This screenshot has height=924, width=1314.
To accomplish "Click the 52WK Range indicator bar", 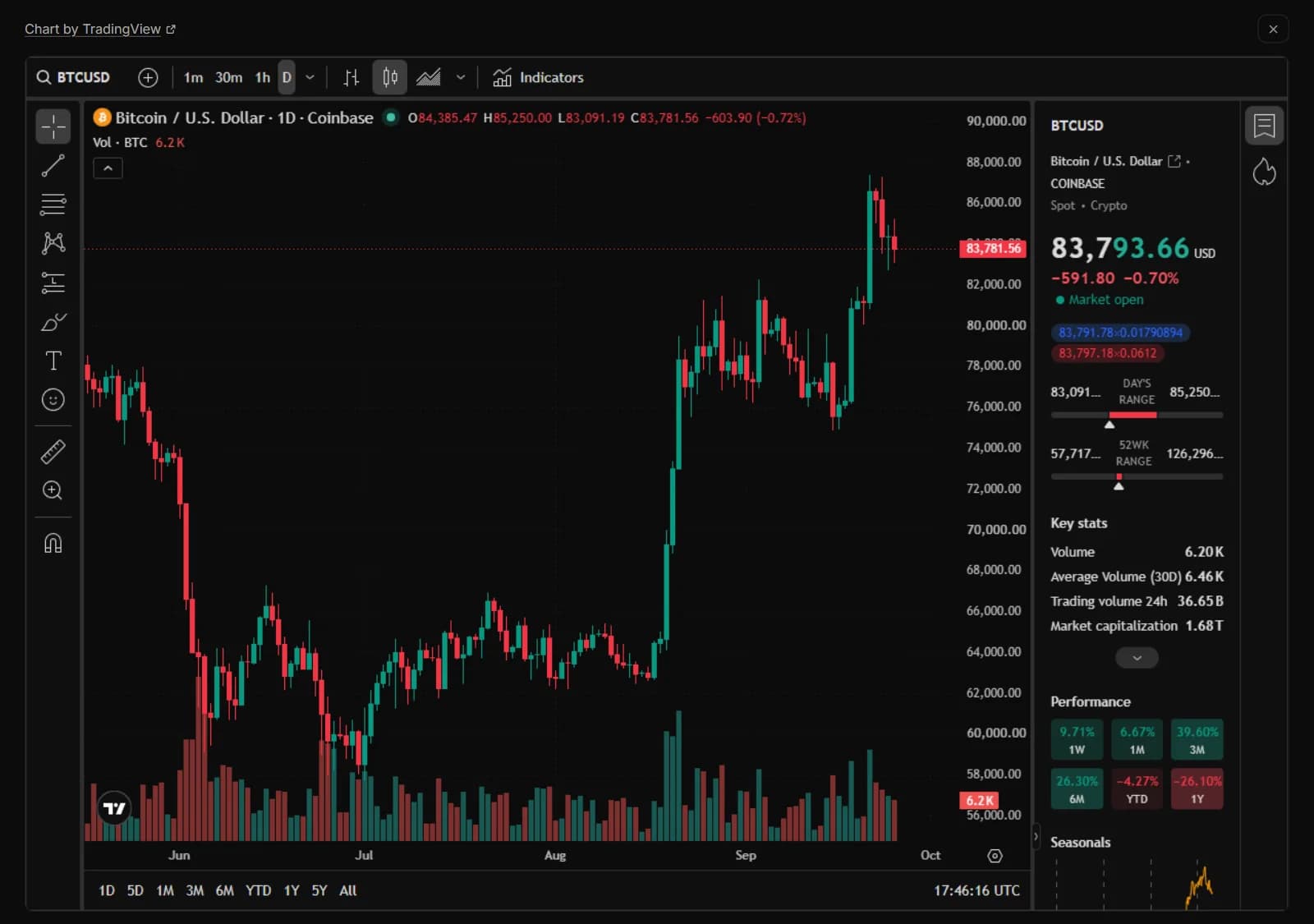I will point(1137,477).
